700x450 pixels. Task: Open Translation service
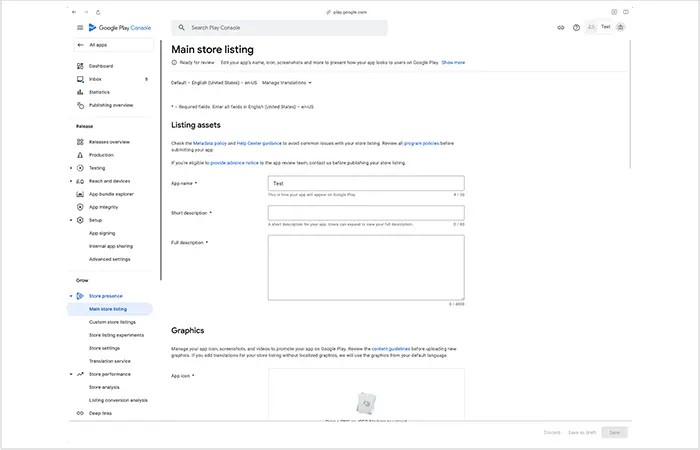[x=109, y=361]
